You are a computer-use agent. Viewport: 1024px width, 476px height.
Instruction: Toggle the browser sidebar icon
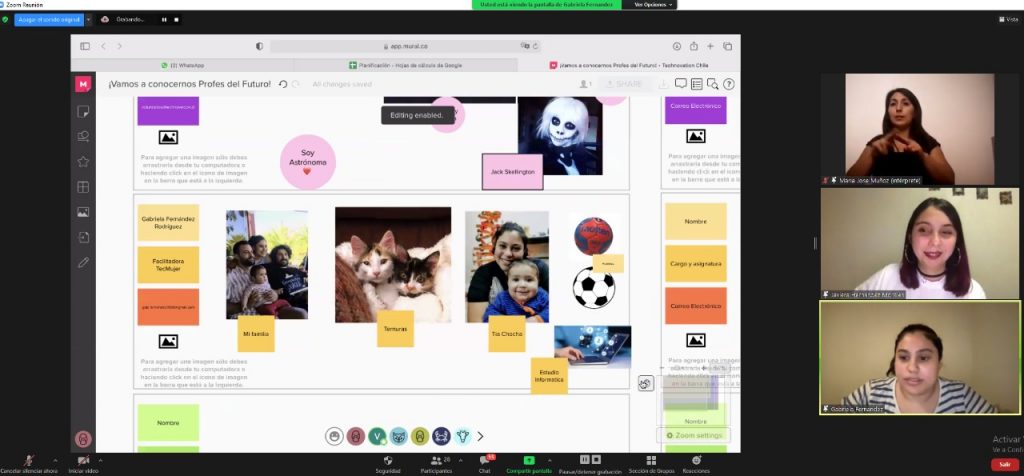85,46
